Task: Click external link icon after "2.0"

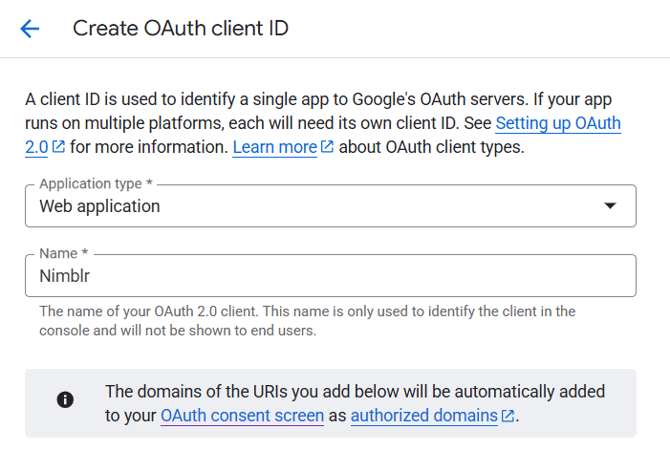Action: pos(58,148)
